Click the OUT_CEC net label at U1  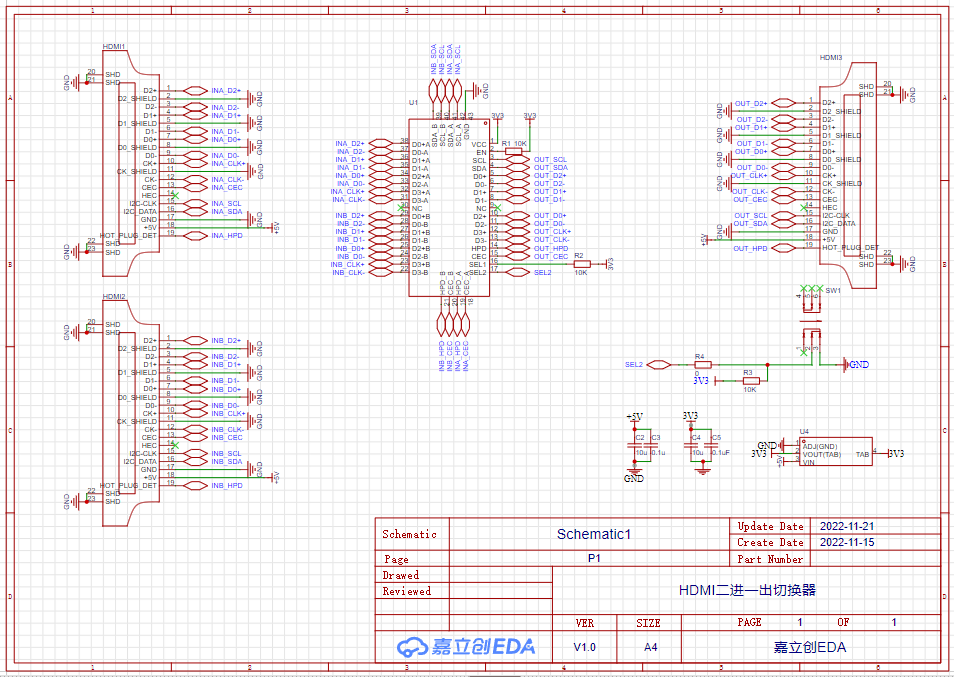[551, 257]
